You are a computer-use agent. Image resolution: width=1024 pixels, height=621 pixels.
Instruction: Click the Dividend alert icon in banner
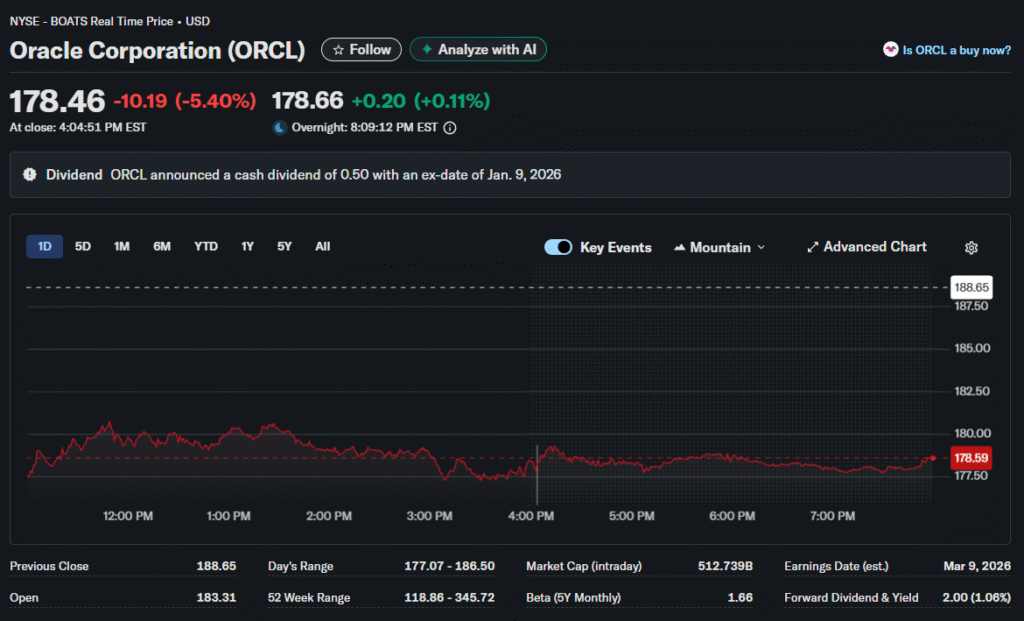click(x=31, y=174)
